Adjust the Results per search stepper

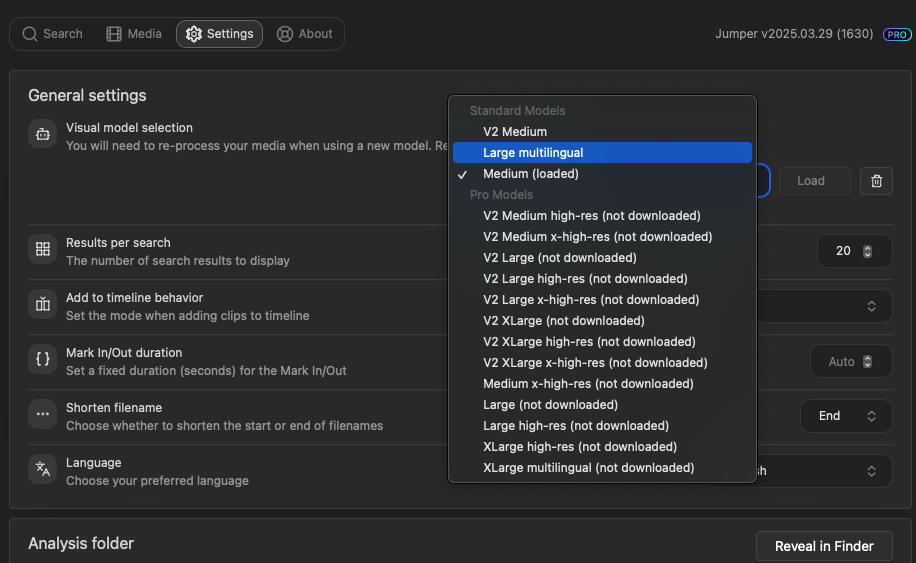point(867,251)
